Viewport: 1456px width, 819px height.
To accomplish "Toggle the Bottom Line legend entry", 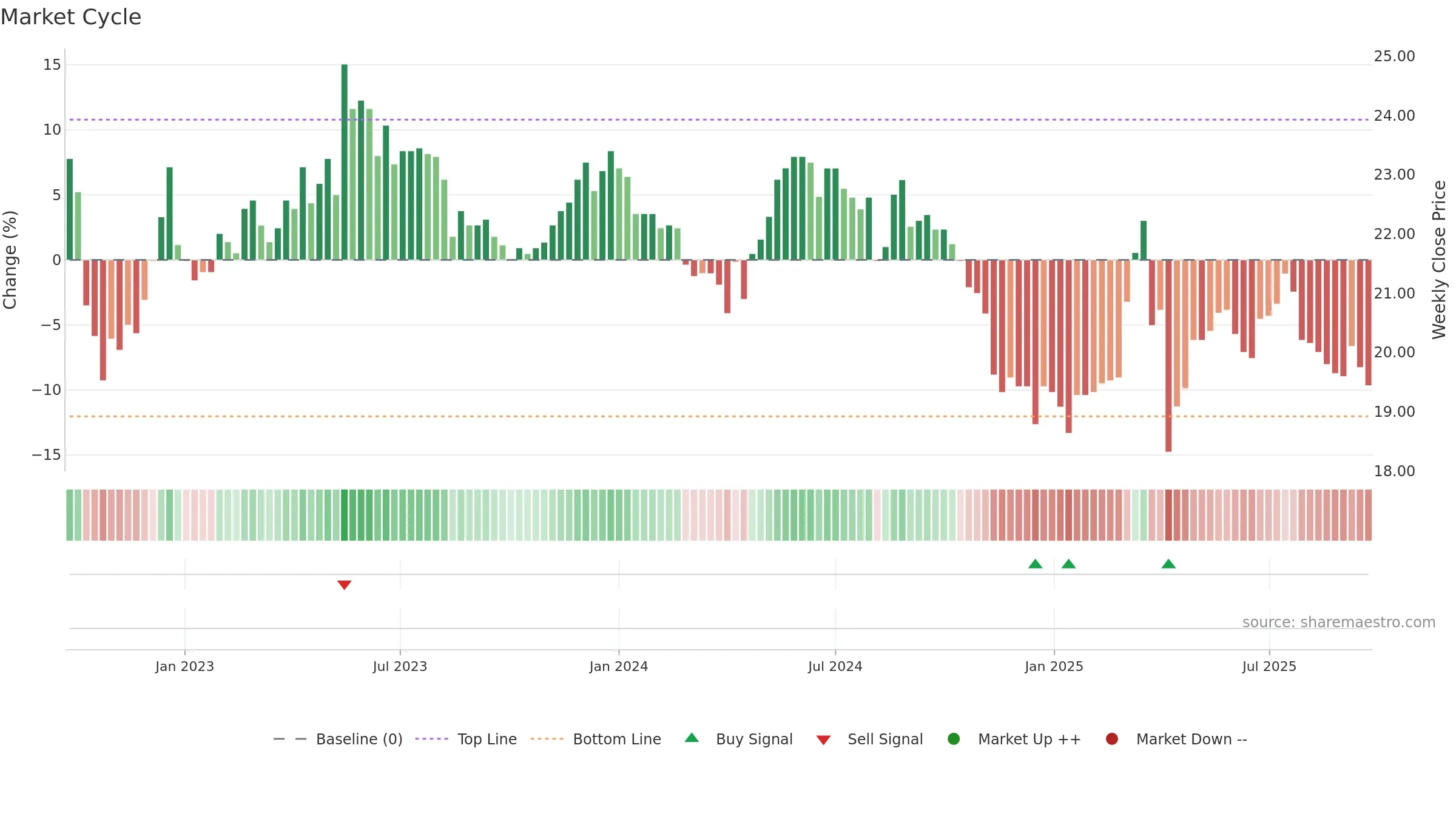I will 596,739.
